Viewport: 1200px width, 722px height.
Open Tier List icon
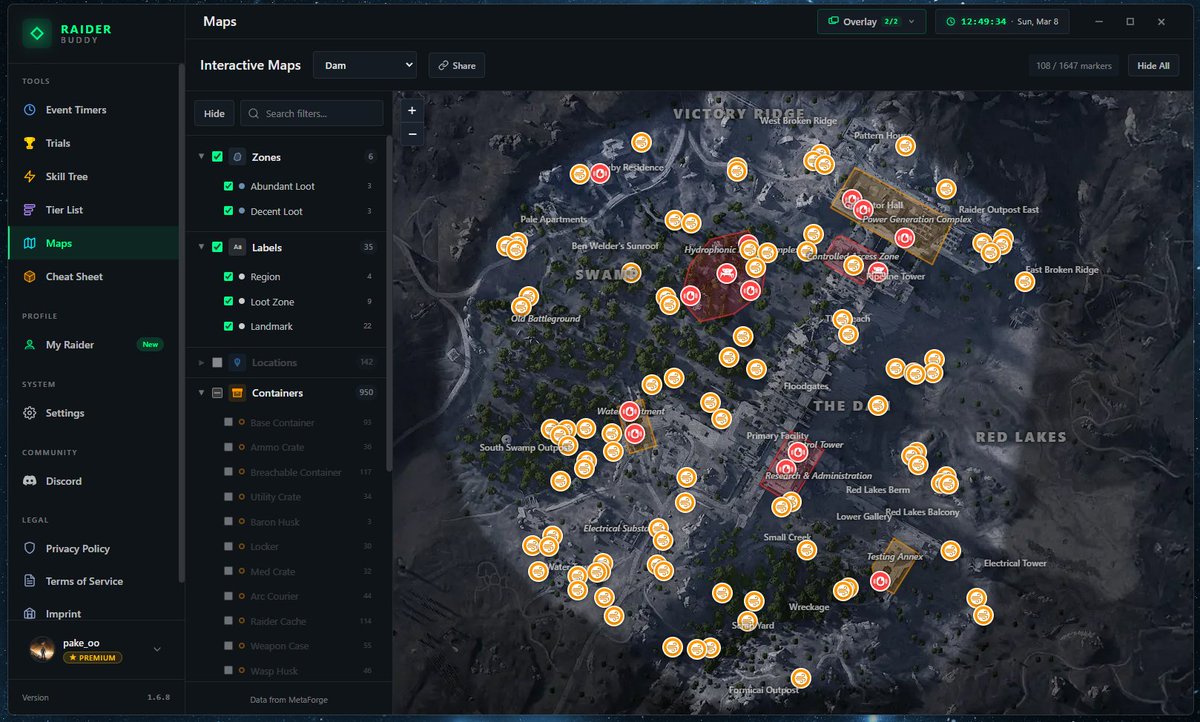click(30, 210)
